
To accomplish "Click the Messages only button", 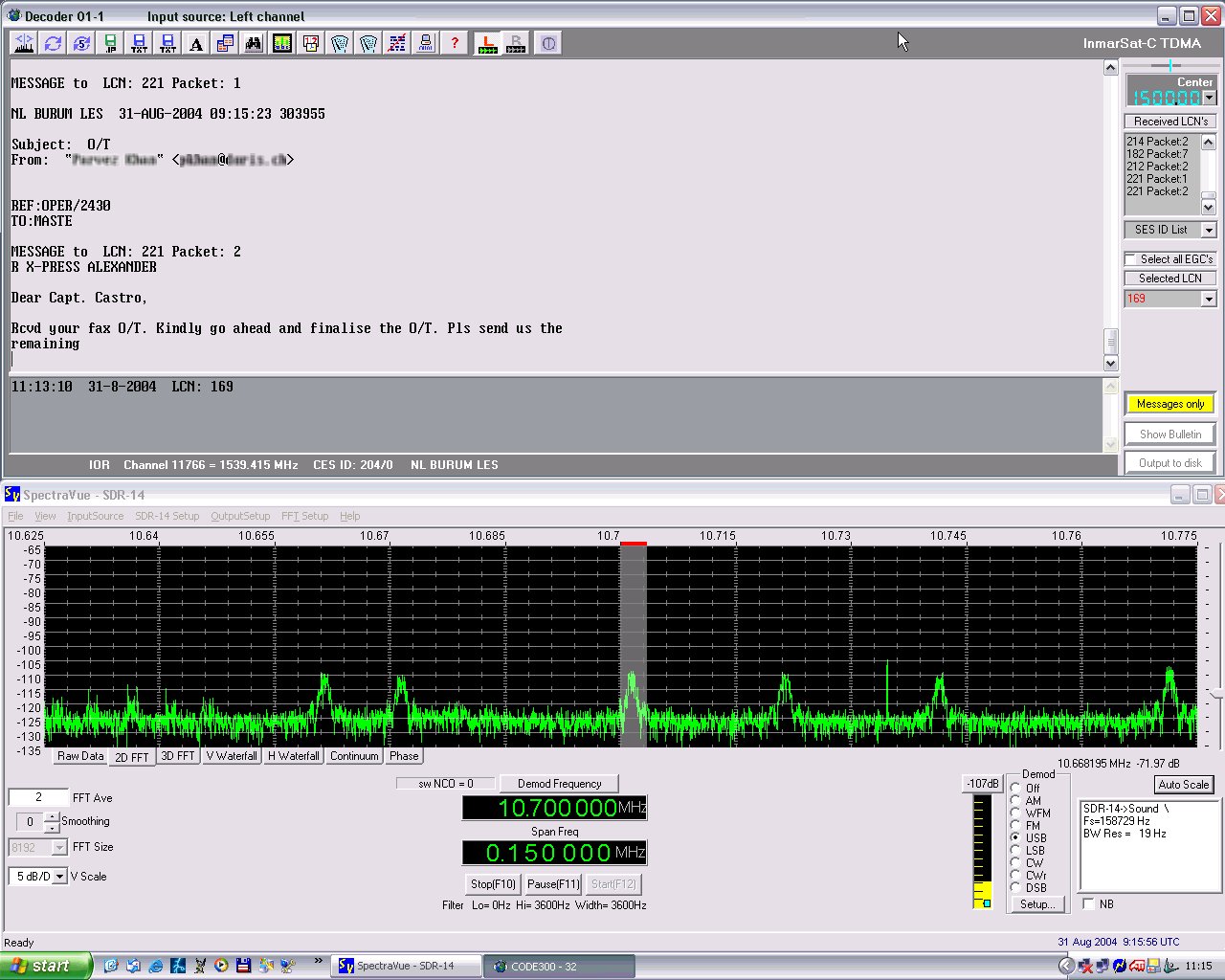I will pyautogui.click(x=1170, y=404).
